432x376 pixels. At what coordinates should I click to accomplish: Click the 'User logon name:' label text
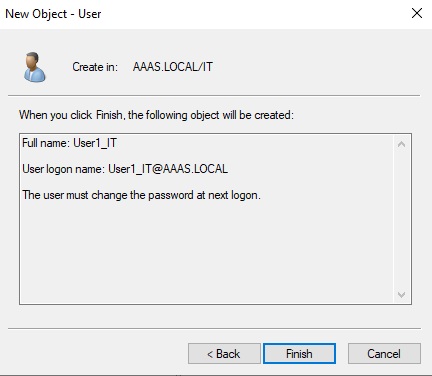pyautogui.click(x=64, y=169)
